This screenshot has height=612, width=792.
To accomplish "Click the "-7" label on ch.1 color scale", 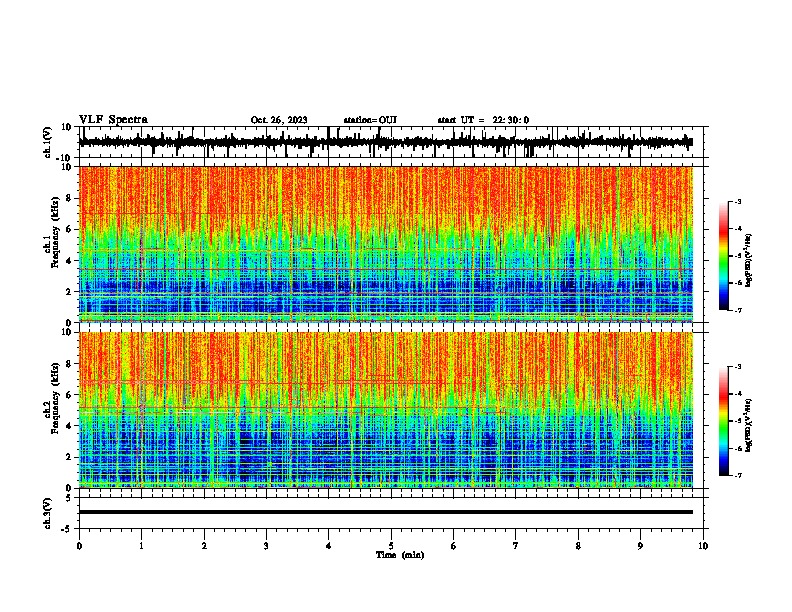I will point(738,310).
